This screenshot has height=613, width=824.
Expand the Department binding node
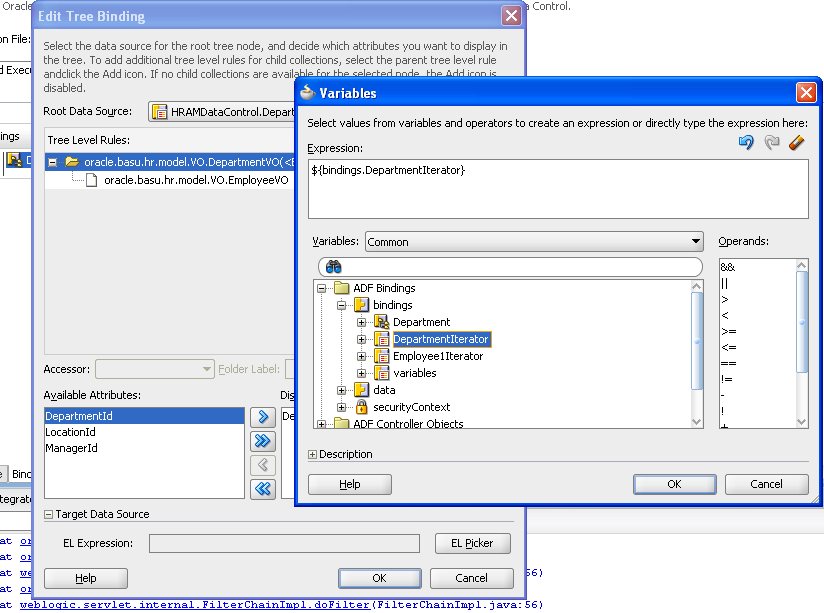(x=362, y=322)
